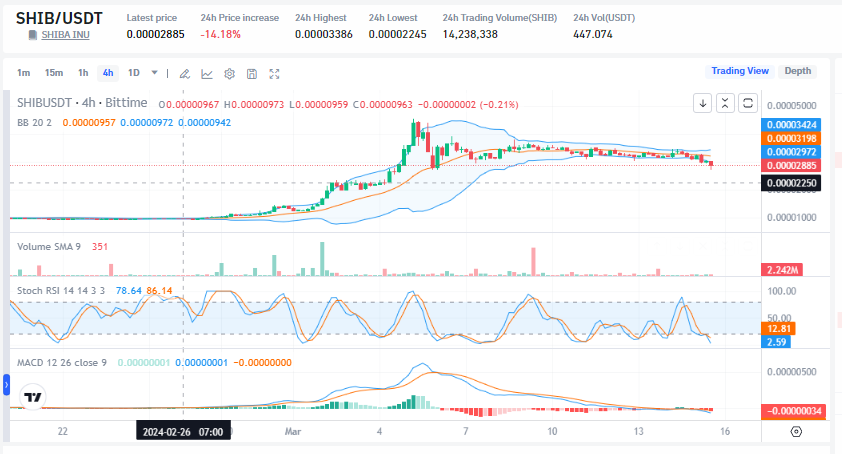Open chart settings gear icon
Viewport: 842px width, 454px height.
pos(229,74)
